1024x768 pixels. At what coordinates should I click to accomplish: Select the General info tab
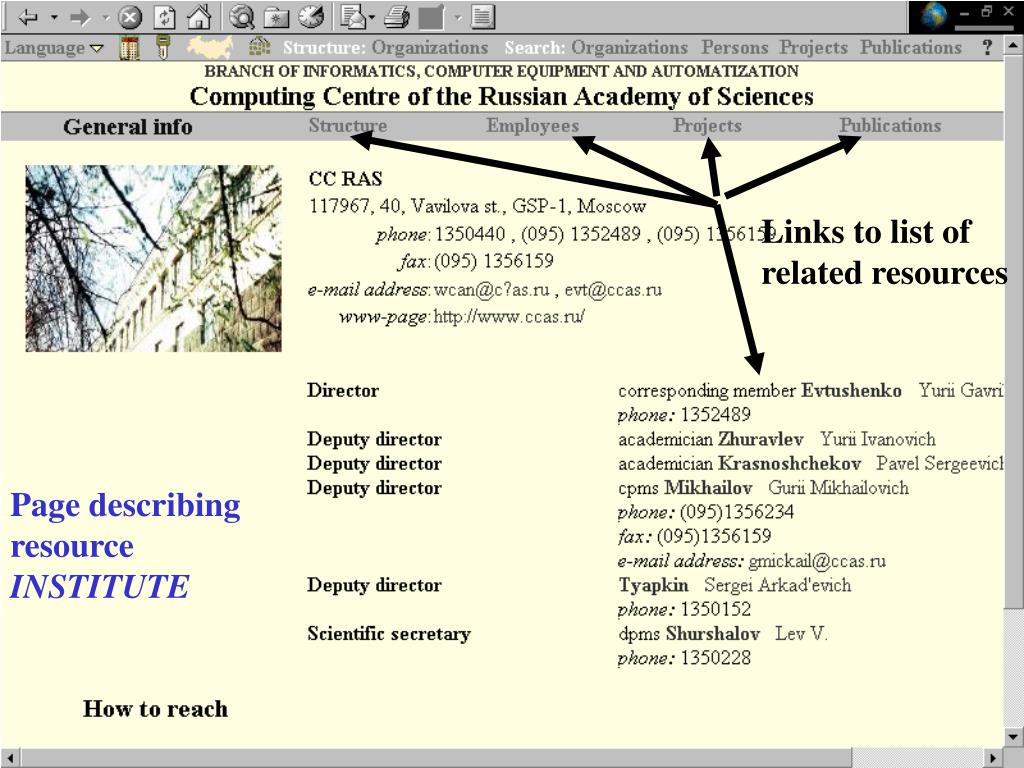[x=128, y=126]
